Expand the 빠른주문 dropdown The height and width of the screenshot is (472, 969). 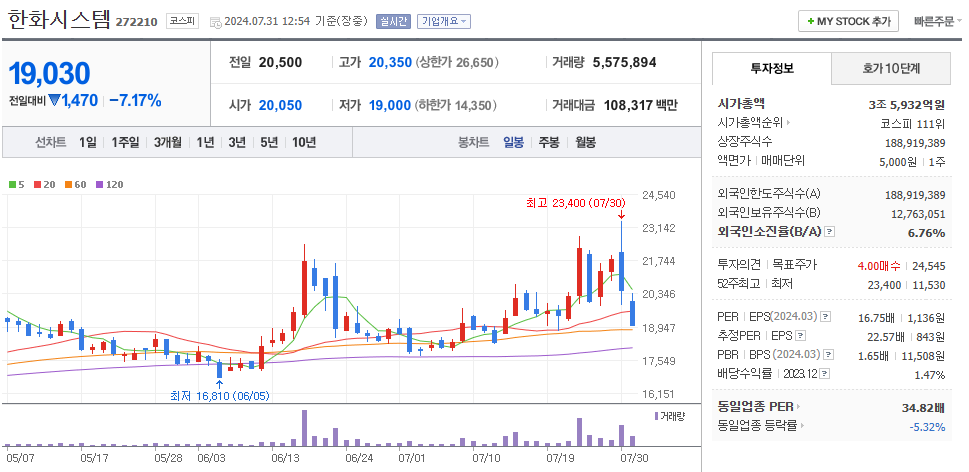[x=937, y=21]
